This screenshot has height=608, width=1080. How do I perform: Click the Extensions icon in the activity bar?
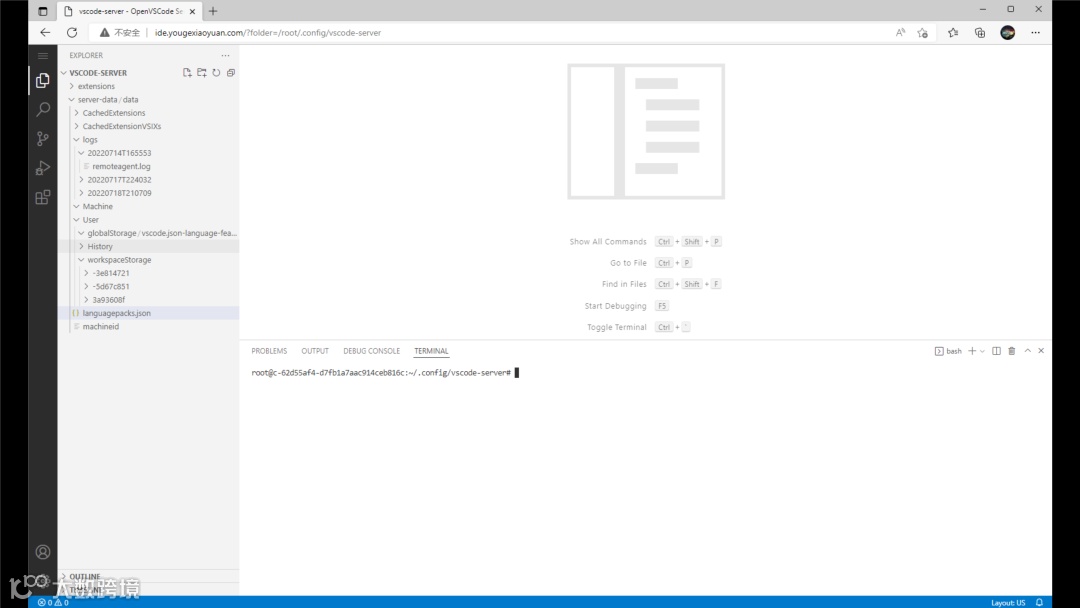click(x=42, y=197)
